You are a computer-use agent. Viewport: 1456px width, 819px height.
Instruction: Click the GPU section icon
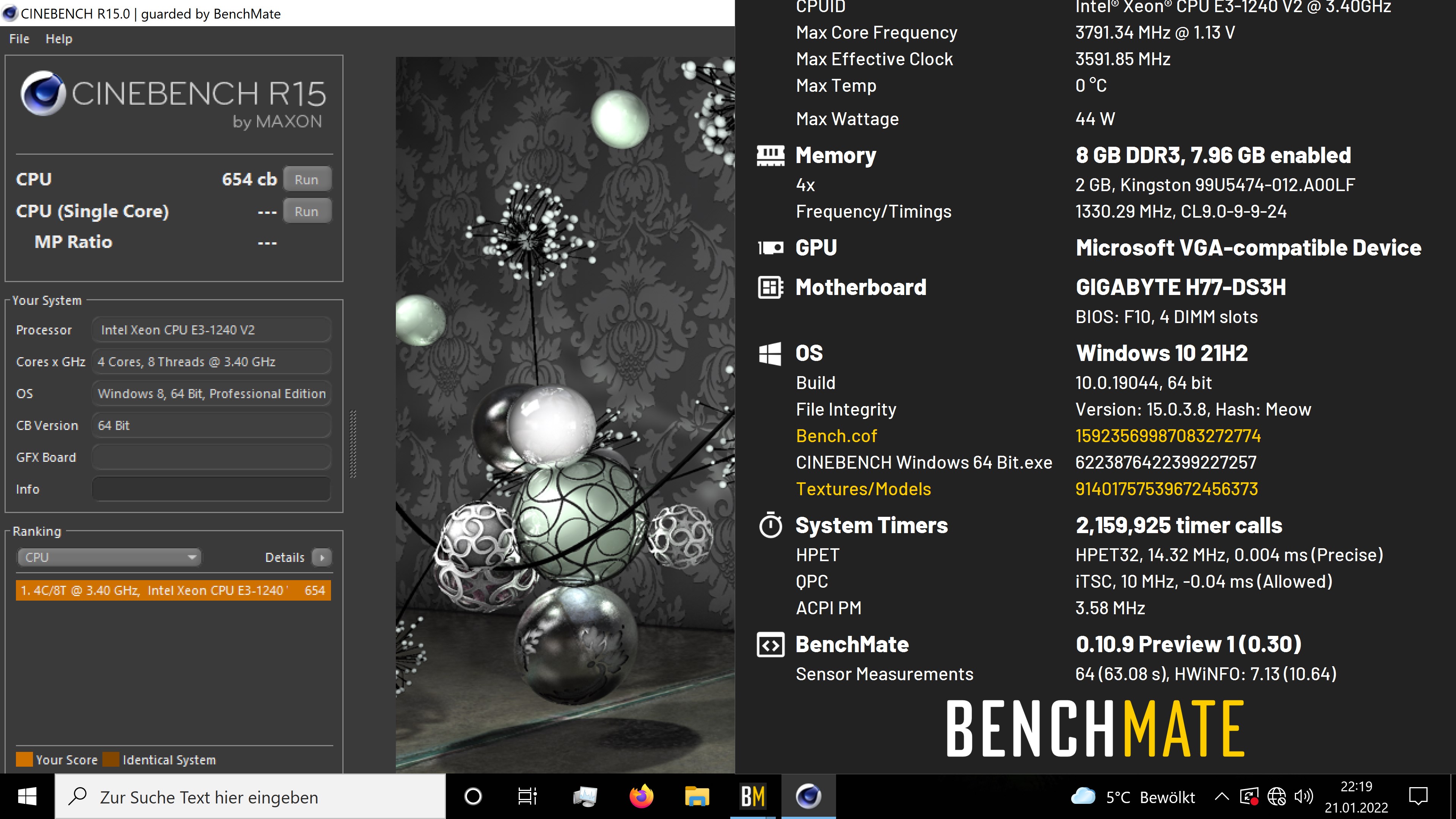pos(770,248)
